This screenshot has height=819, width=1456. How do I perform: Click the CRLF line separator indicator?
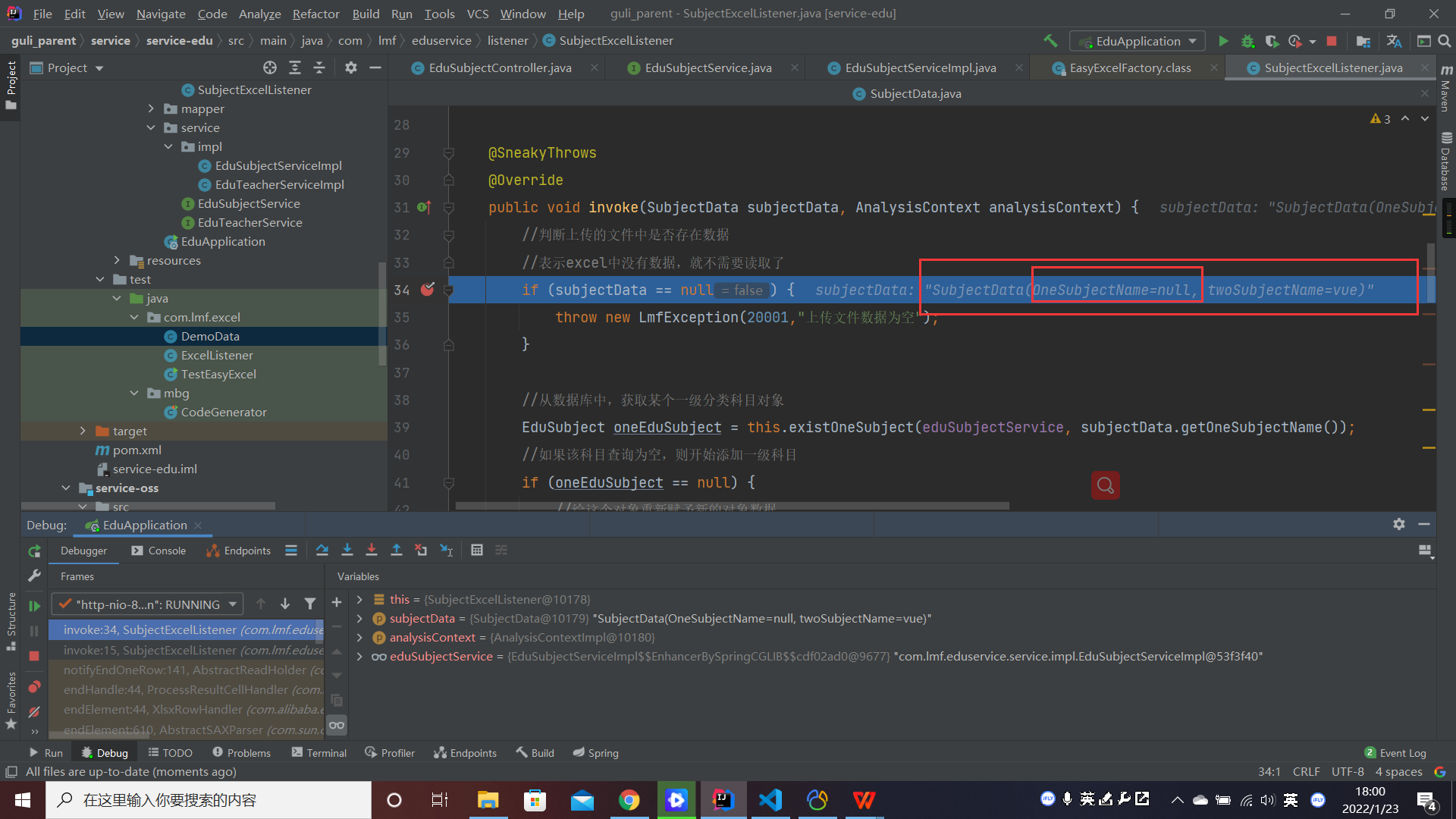point(1306,772)
